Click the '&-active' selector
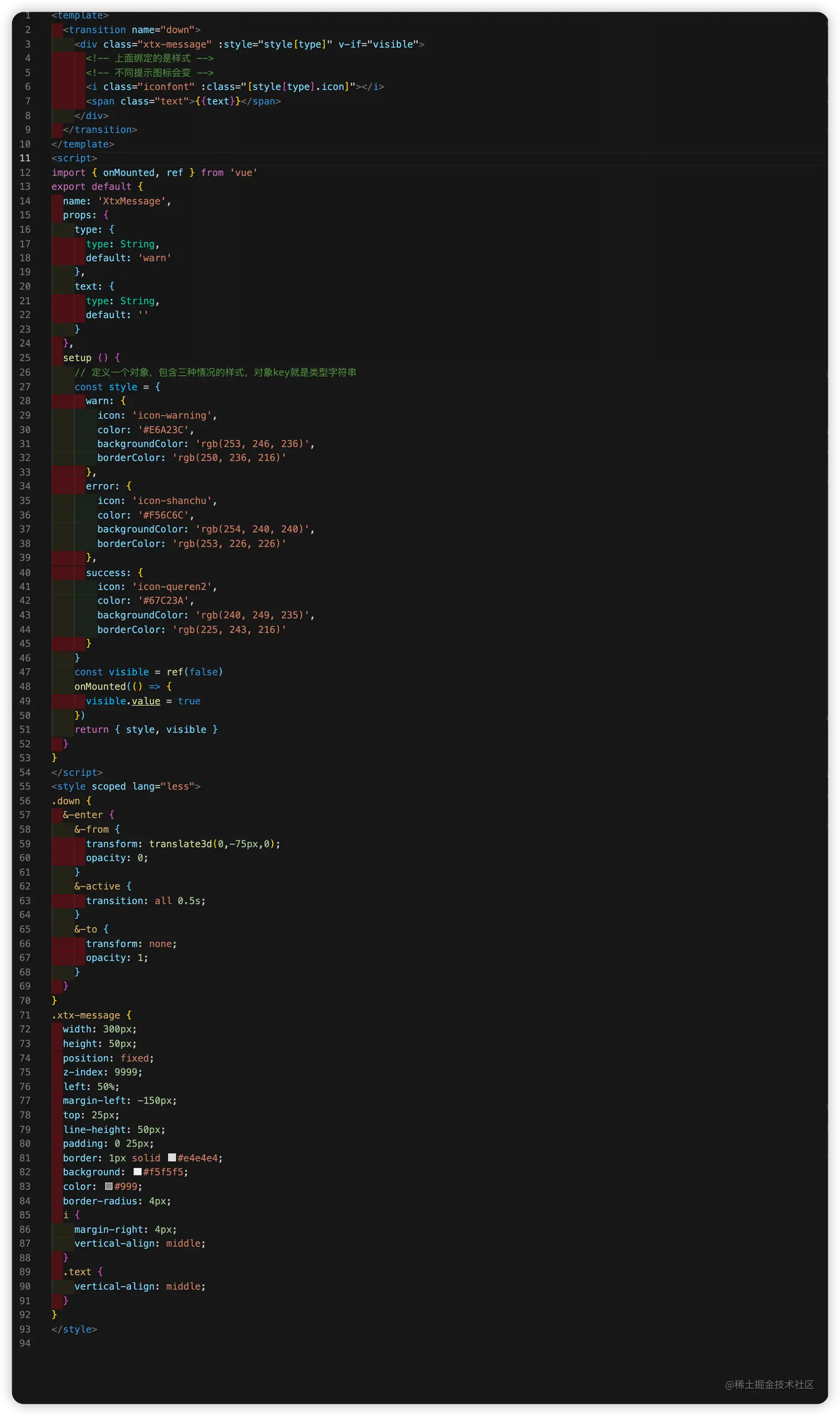840x1416 pixels. coord(97,886)
